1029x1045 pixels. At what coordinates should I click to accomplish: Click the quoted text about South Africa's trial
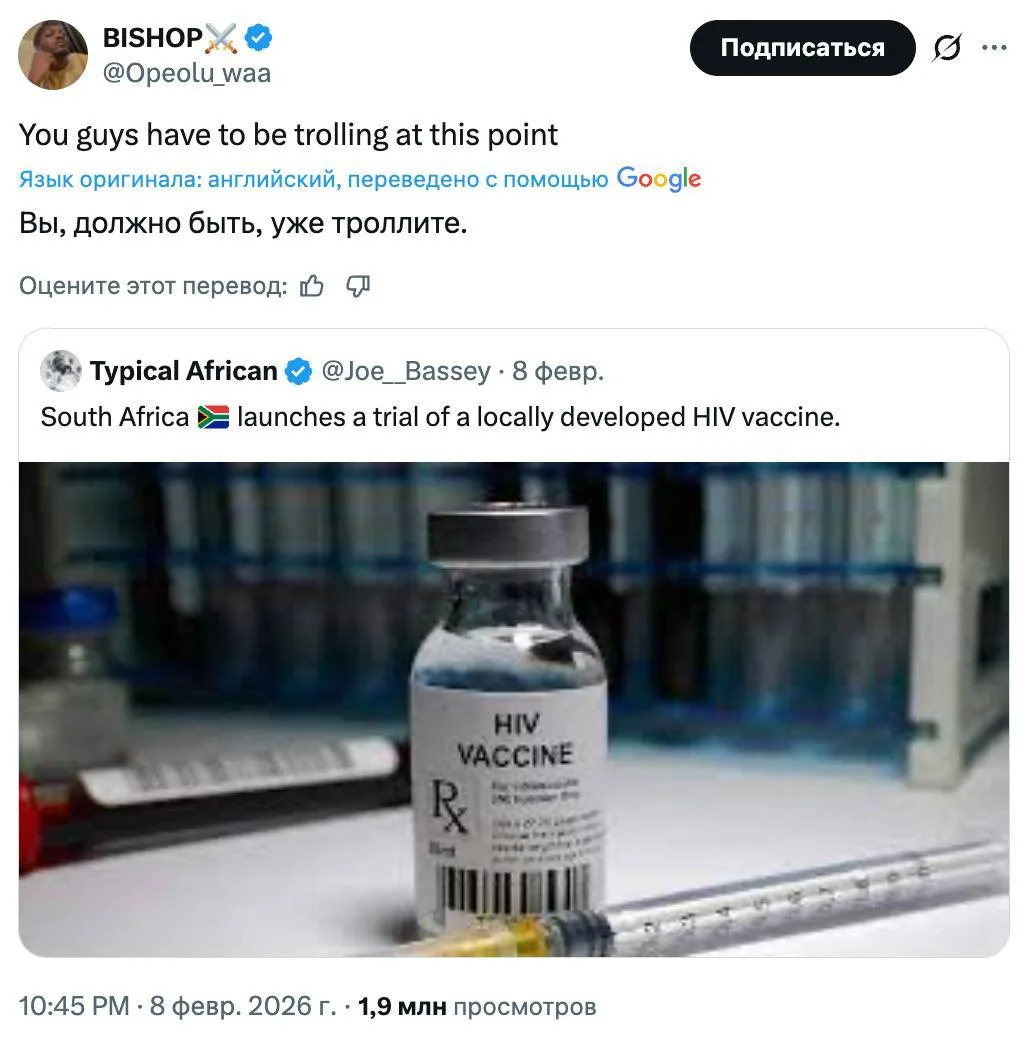click(x=440, y=417)
